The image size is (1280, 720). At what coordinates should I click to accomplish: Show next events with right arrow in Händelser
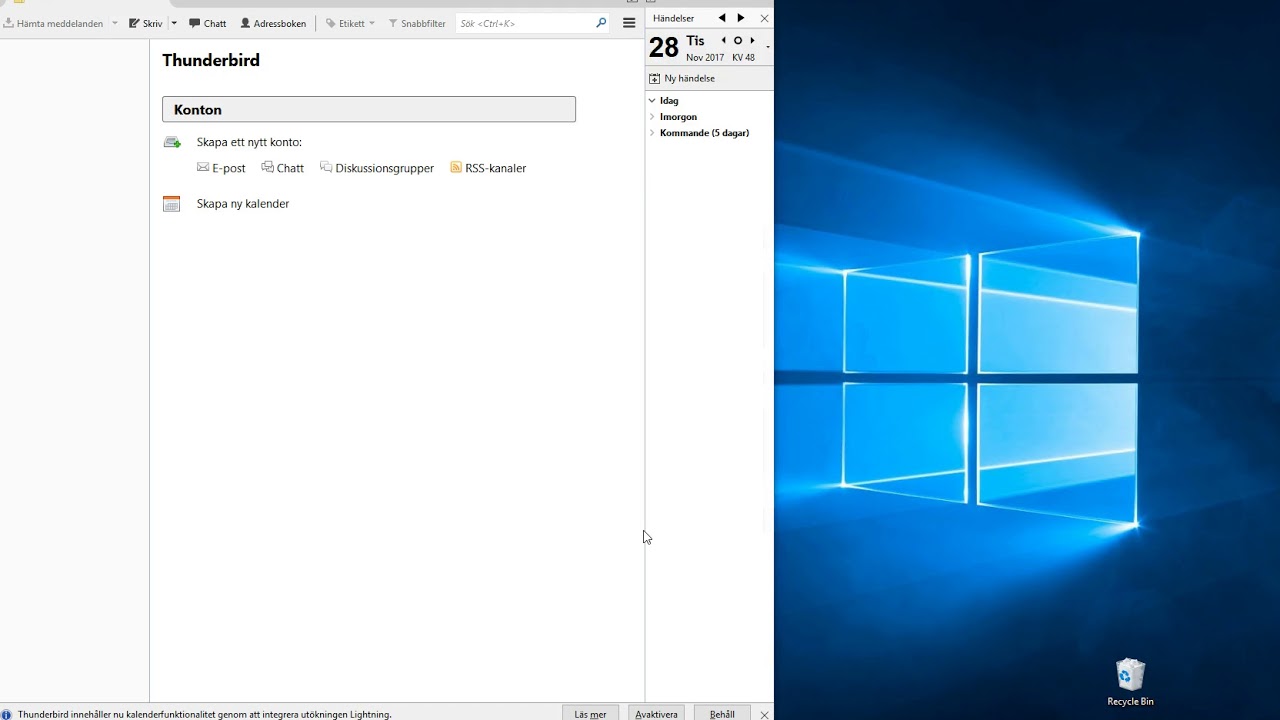(x=741, y=18)
